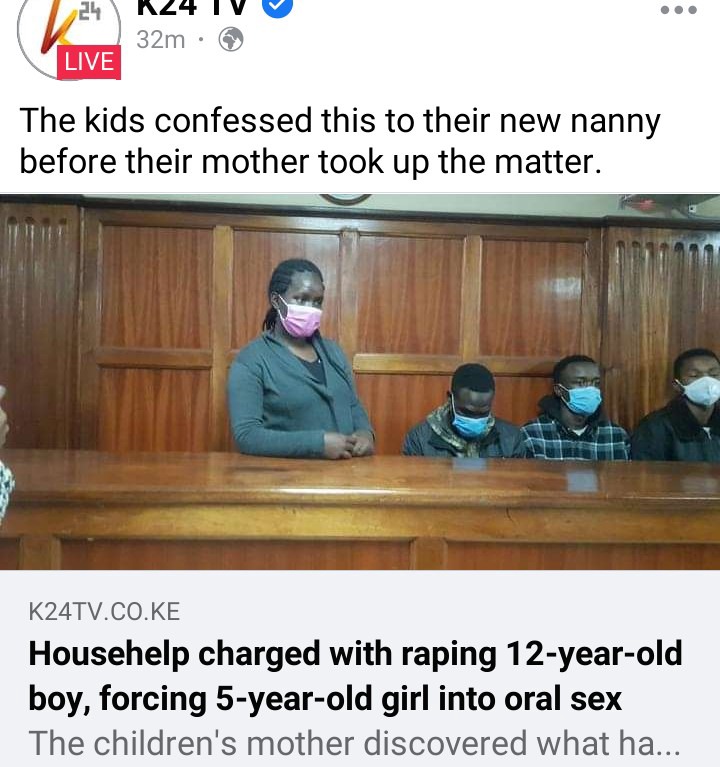Click the wall clock atop the photo
The width and height of the screenshot is (720, 767).
pos(346,199)
